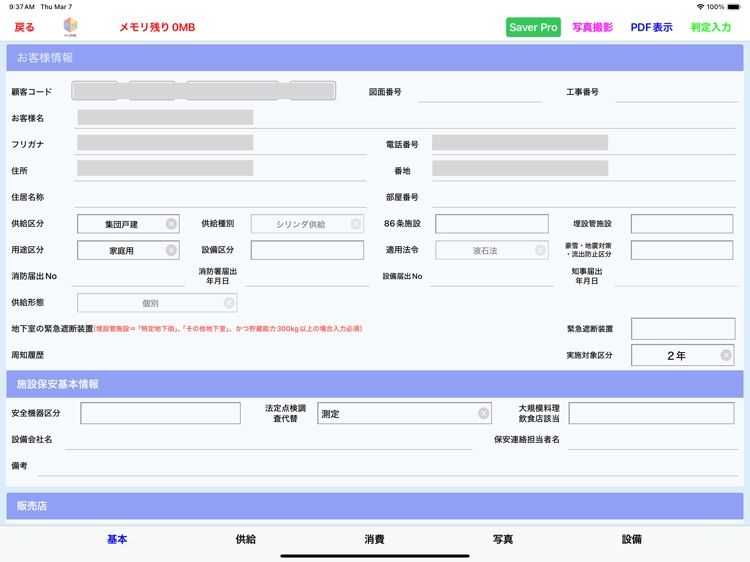Image resolution: width=750 pixels, height=562 pixels.
Task: Open PDF表示 view
Action: [651, 27]
